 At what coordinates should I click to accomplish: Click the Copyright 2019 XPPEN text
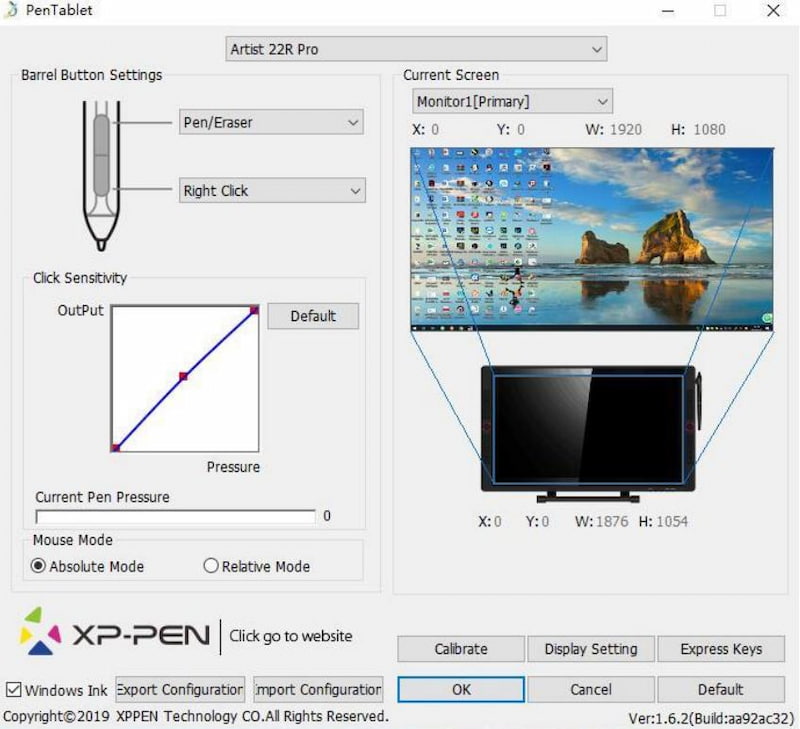pyautogui.click(x=196, y=716)
